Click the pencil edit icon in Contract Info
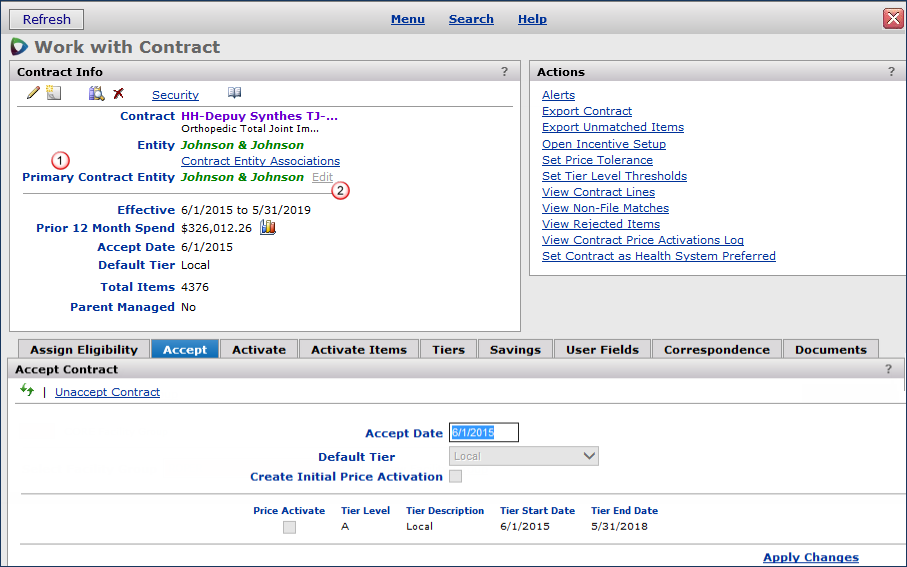The image size is (907, 567). pyautogui.click(x=33, y=93)
